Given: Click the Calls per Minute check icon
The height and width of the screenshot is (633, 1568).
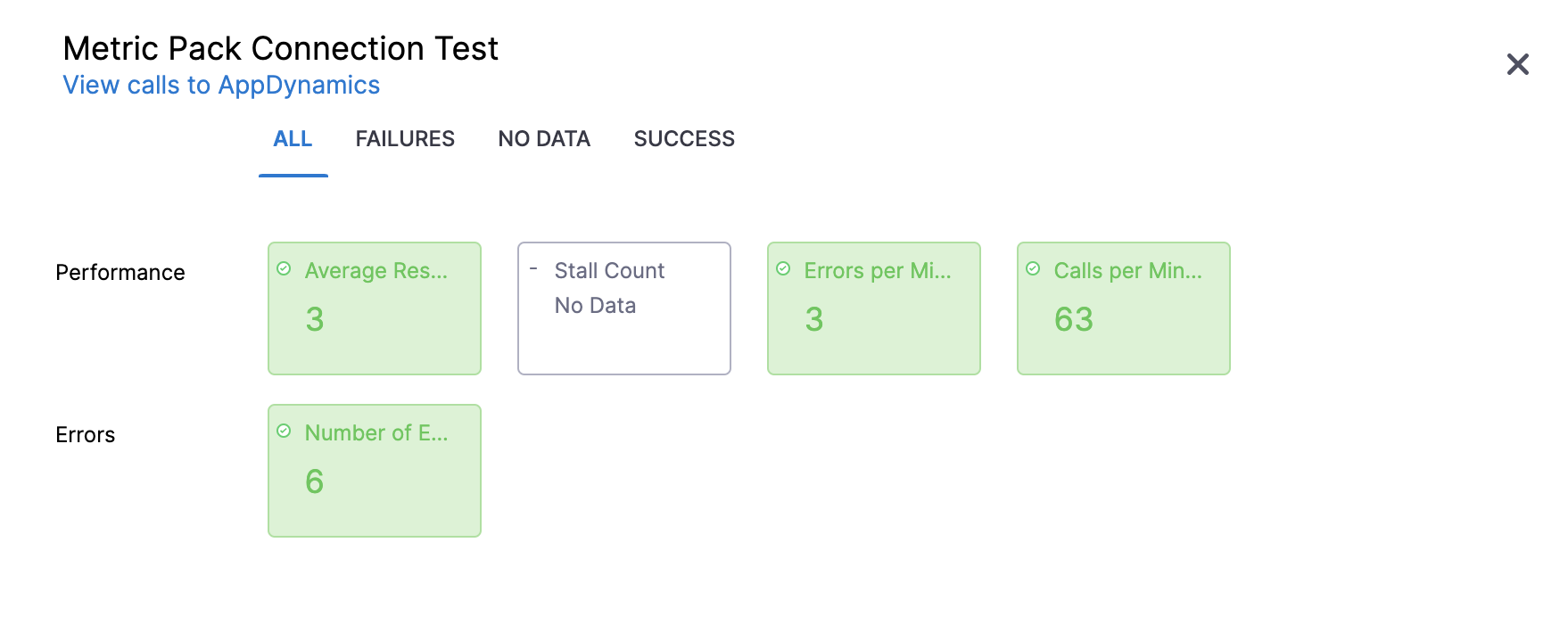Looking at the screenshot, I should point(1033,268).
